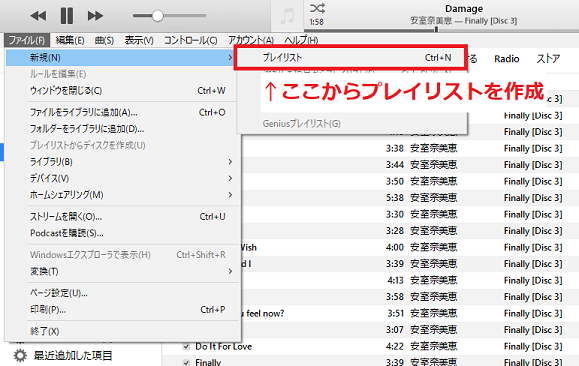Click the music note album artwork
Viewport: 579px width, 366px height.
tap(287, 16)
